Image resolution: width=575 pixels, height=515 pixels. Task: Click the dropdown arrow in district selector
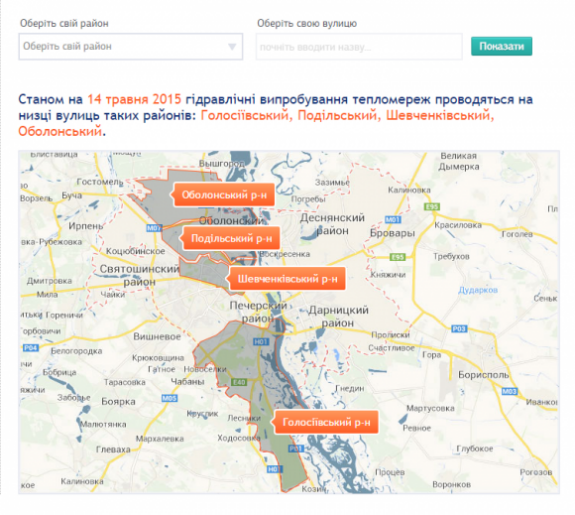click(x=232, y=47)
